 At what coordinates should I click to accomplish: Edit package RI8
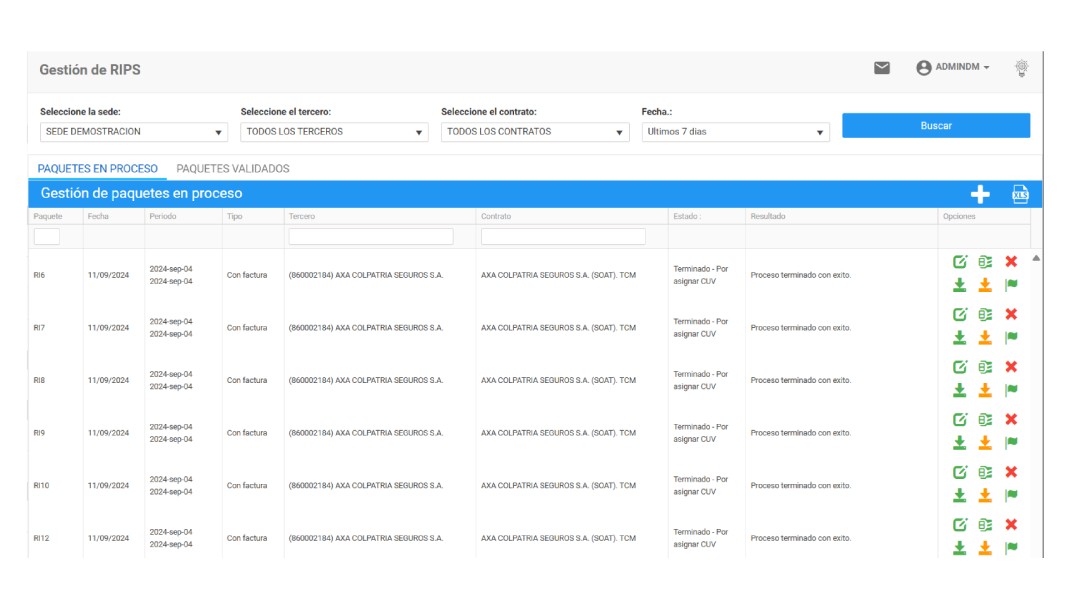pos(959,367)
